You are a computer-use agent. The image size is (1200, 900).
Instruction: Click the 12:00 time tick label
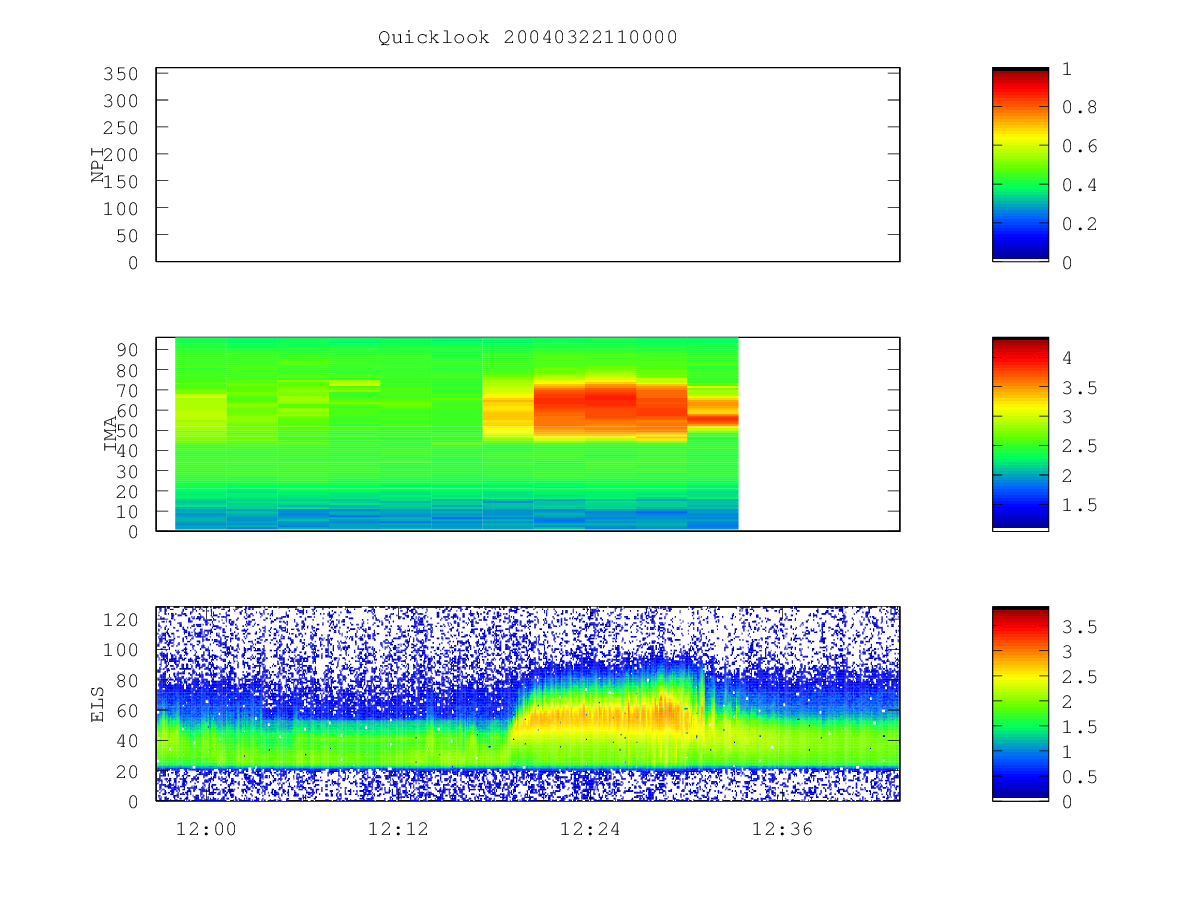tap(206, 829)
